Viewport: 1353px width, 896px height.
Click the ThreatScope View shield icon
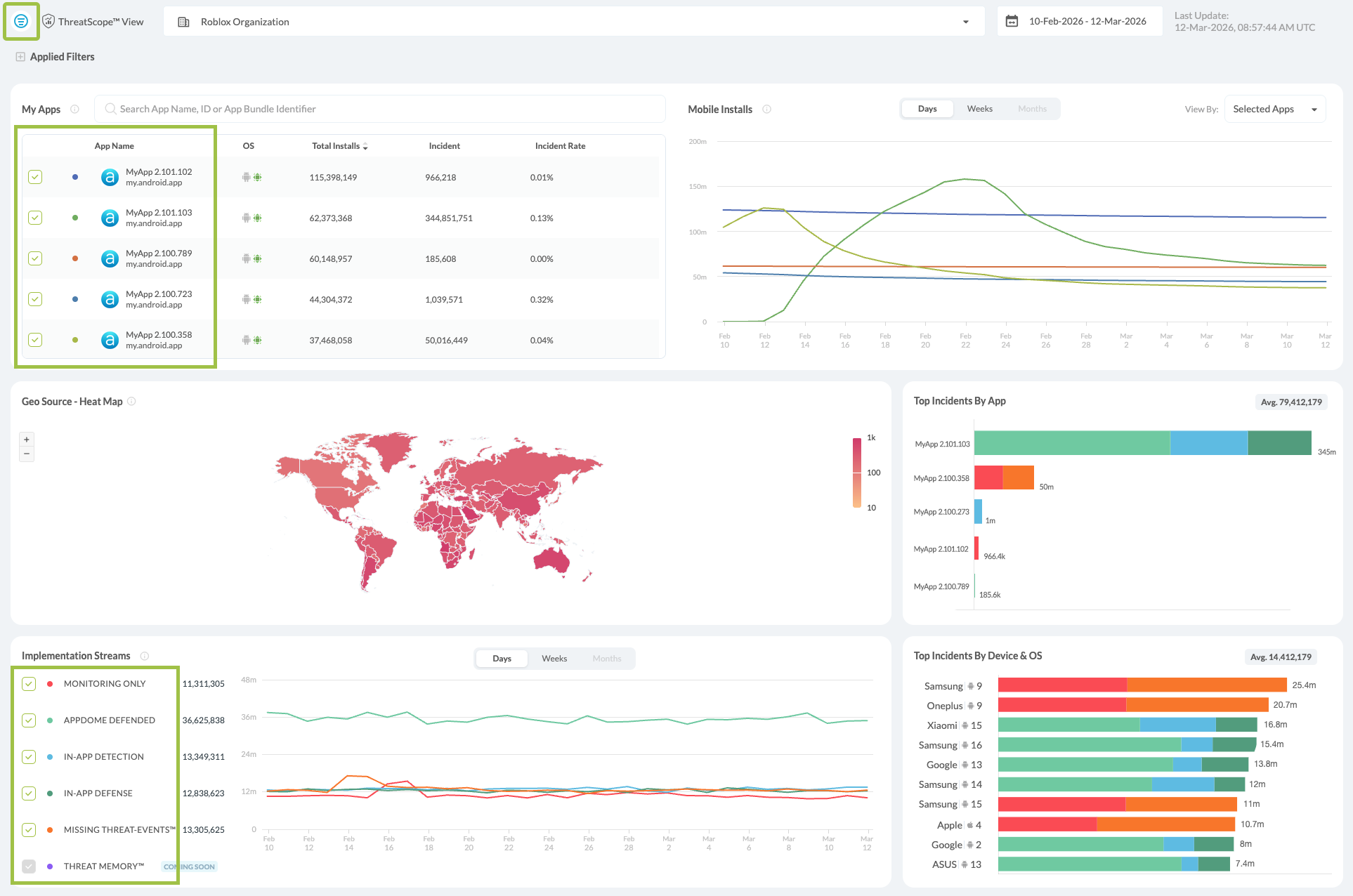[48, 21]
